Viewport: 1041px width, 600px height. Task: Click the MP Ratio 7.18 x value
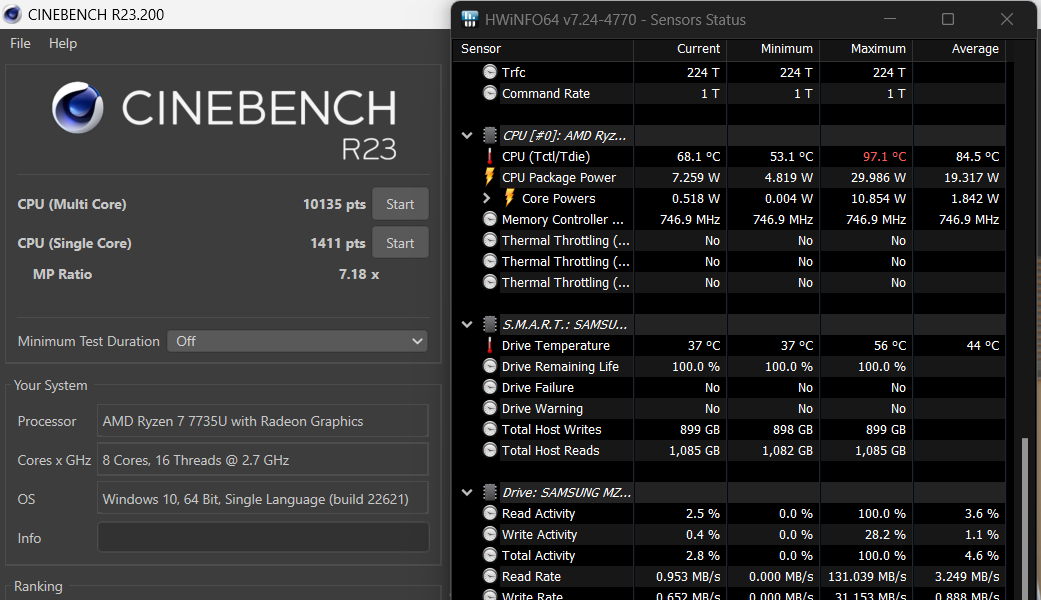359,274
